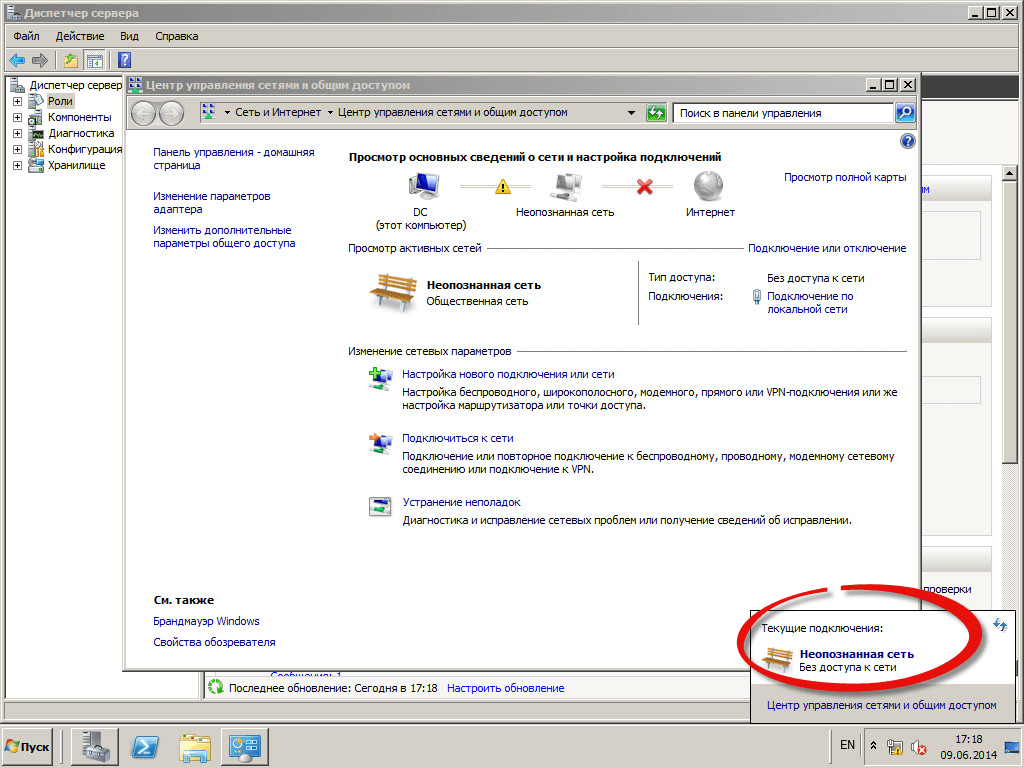Expand the Хранилище tree node

(x=17, y=165)
